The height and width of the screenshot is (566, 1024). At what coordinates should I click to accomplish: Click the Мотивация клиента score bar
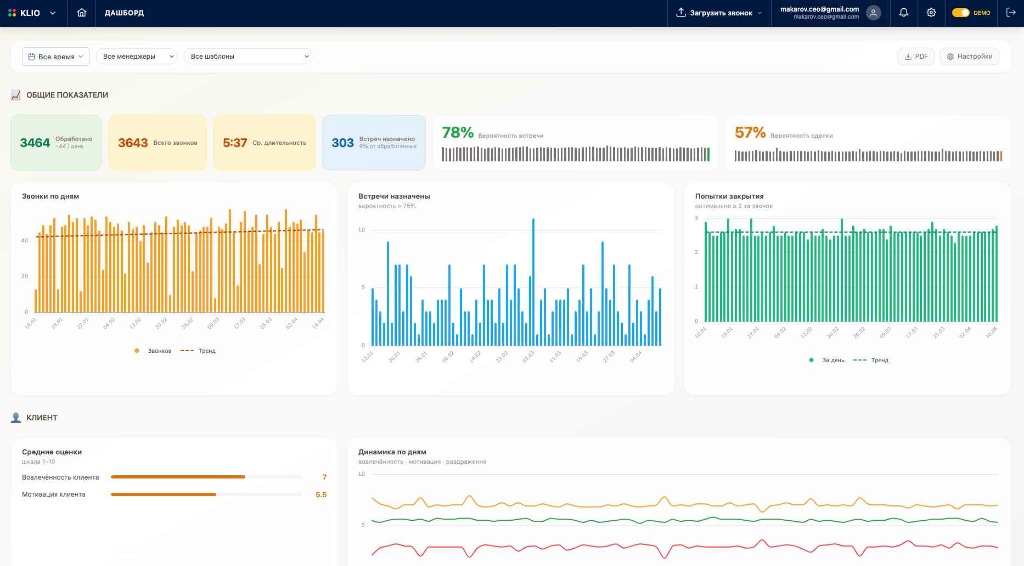[206, 495]
